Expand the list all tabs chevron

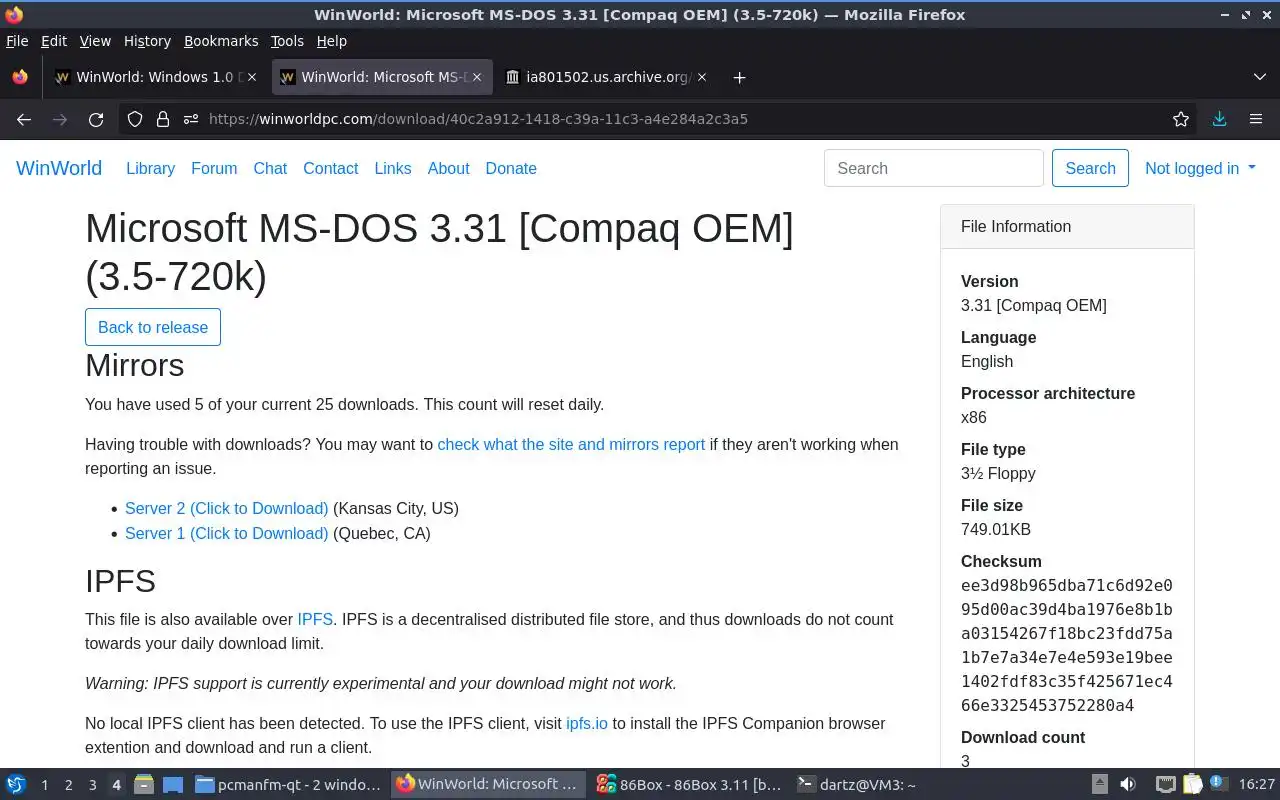(x=1259, y=77)
